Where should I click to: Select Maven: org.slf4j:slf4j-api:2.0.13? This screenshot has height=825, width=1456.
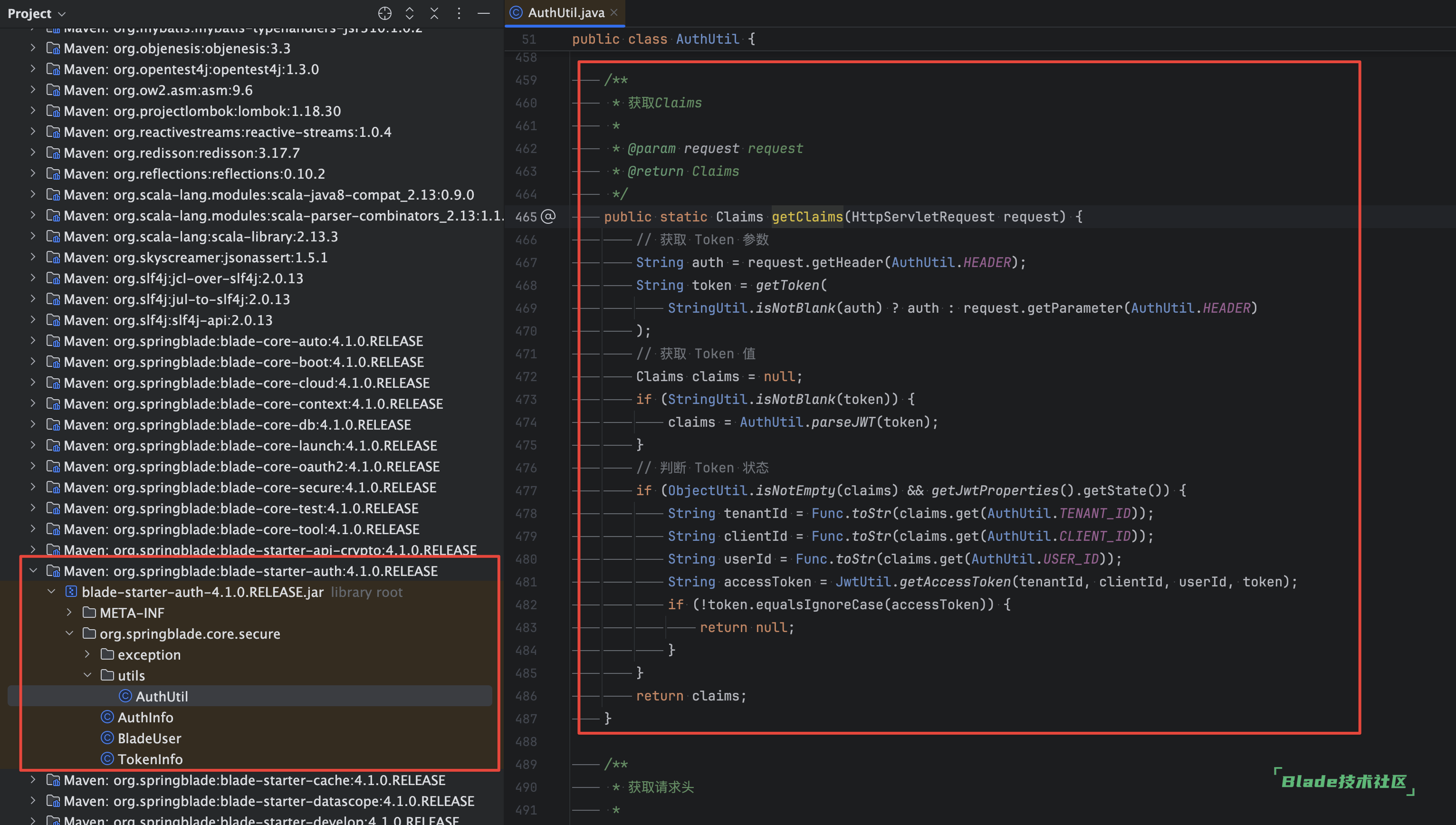168,320
